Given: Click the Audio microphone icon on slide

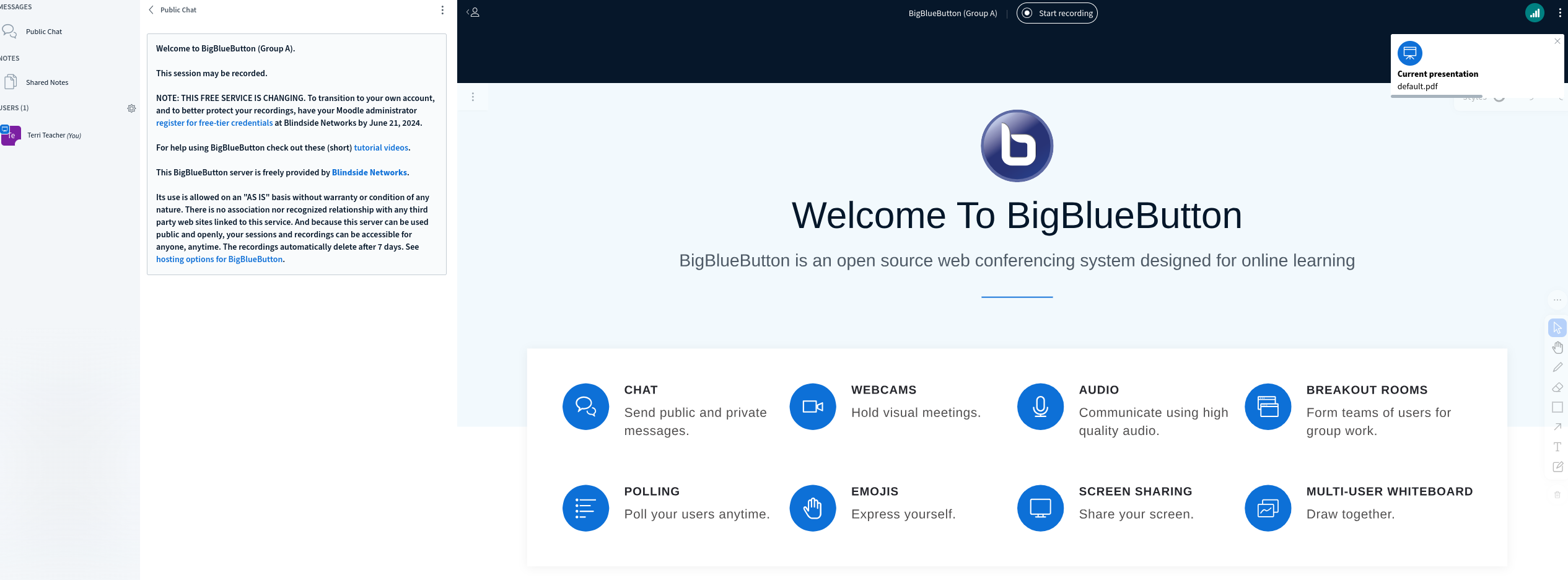Looking at the screenshot, I should [1041, 406].
